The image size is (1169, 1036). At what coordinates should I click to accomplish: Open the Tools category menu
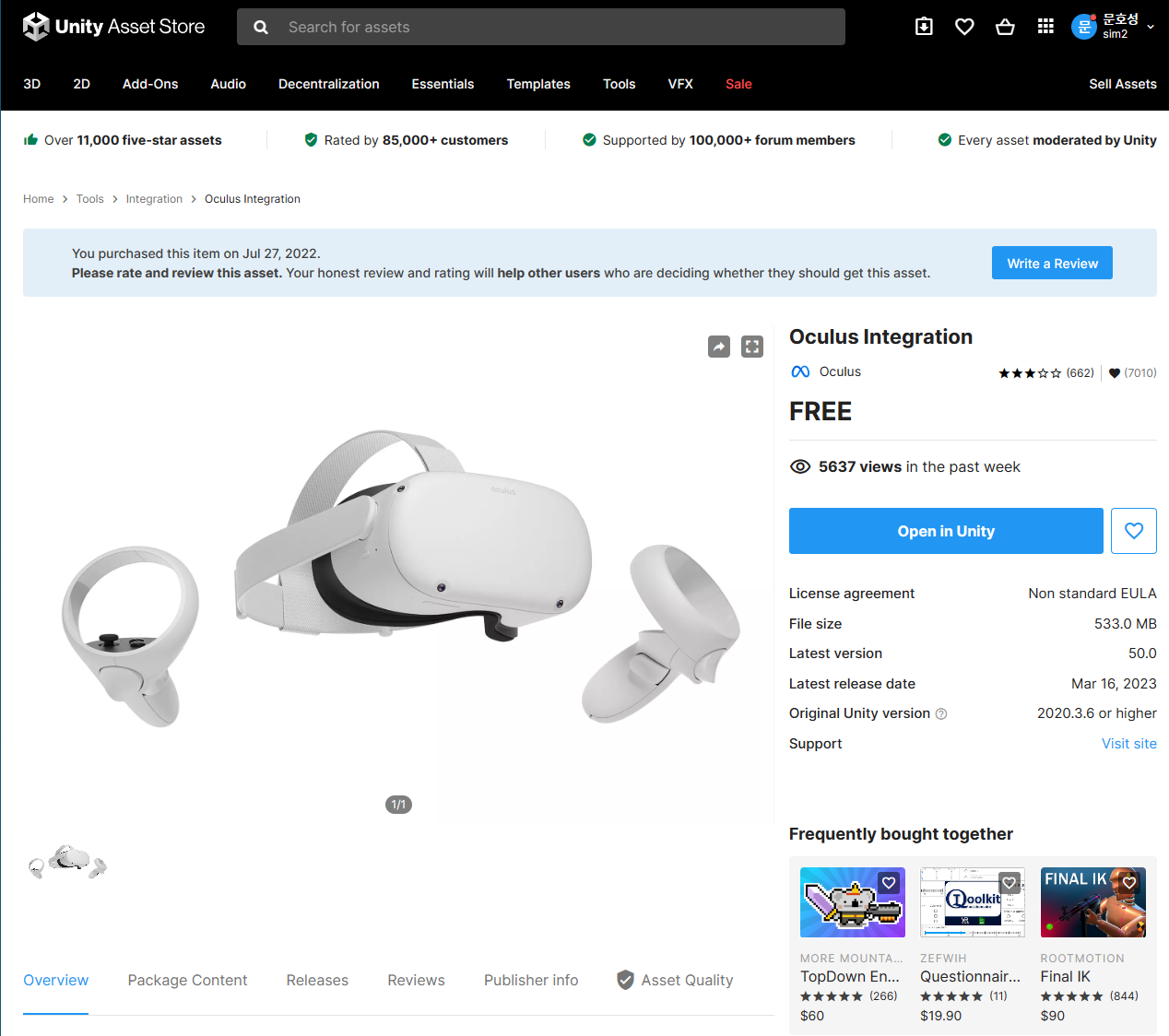[620, 84]
